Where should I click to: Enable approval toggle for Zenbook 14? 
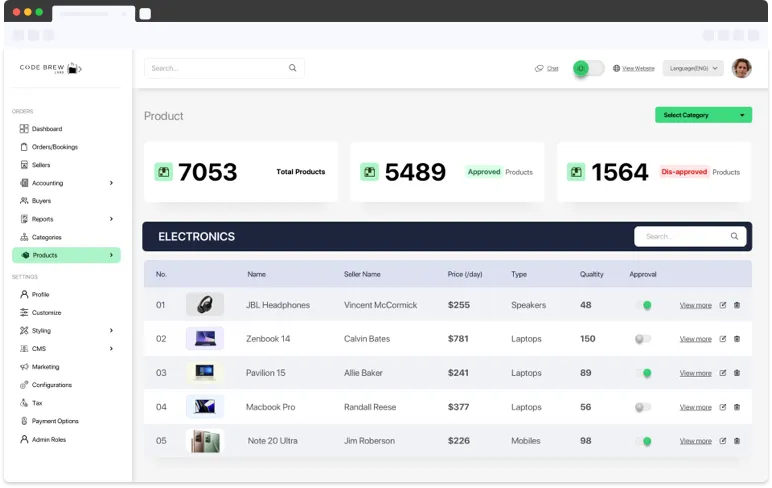coord(642,339)
